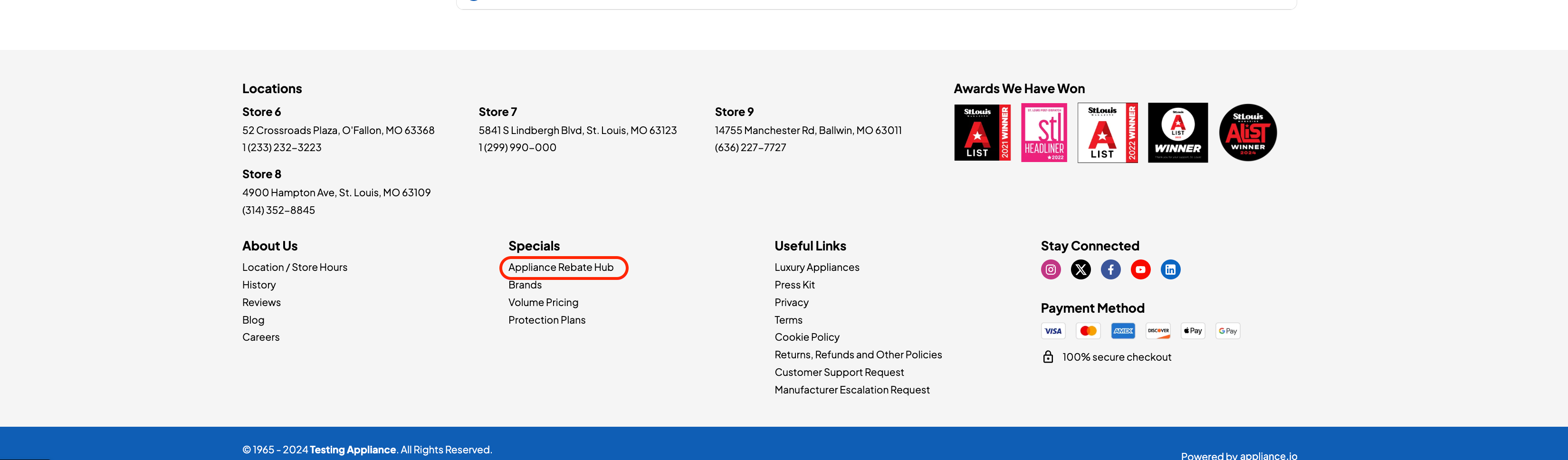The height and width of the screenshot is (460, 1568).
Task: View the Terms page
Action: [x=788, y=320]
